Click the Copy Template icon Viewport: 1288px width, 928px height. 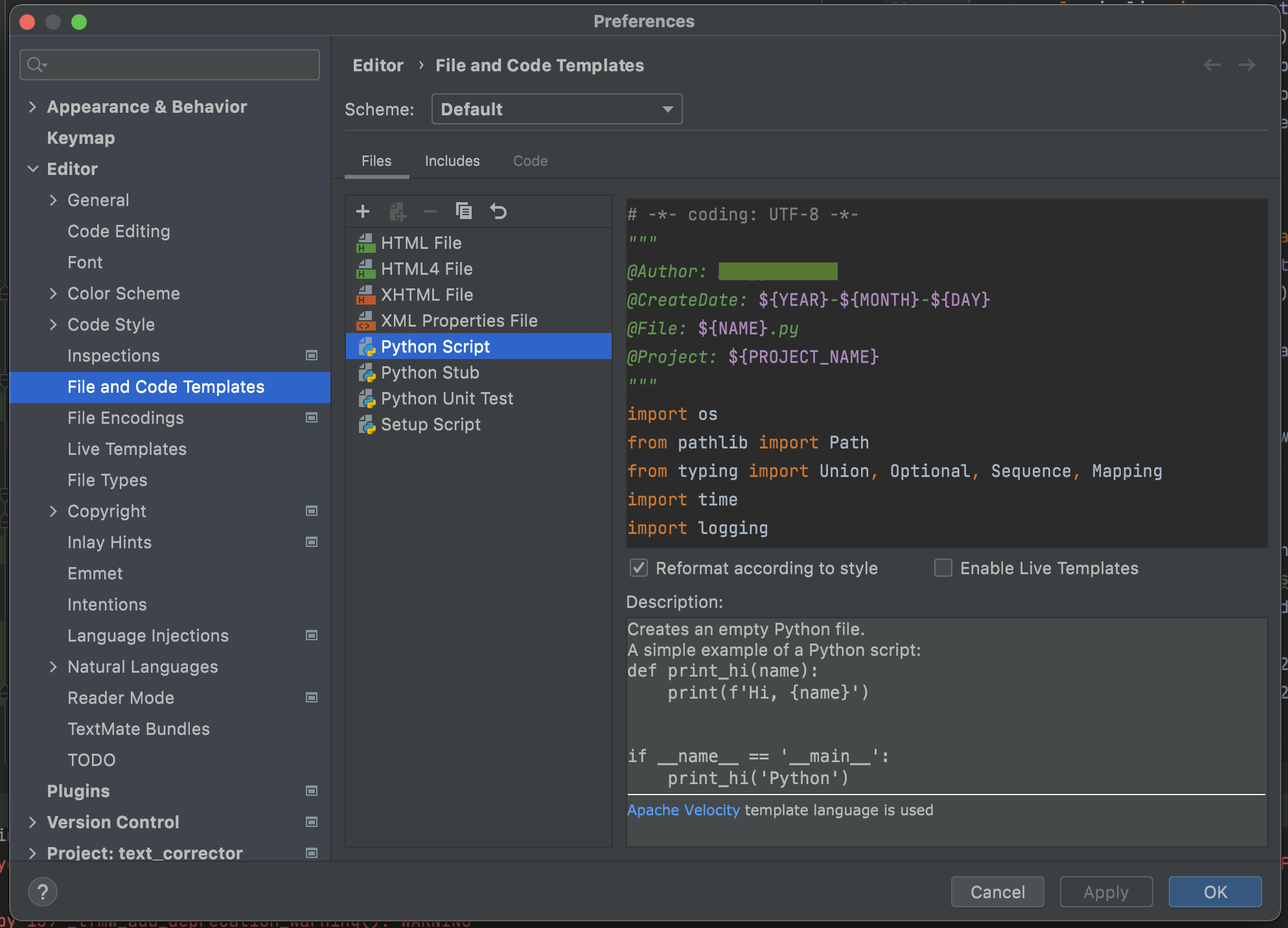[x=464, y=211]
